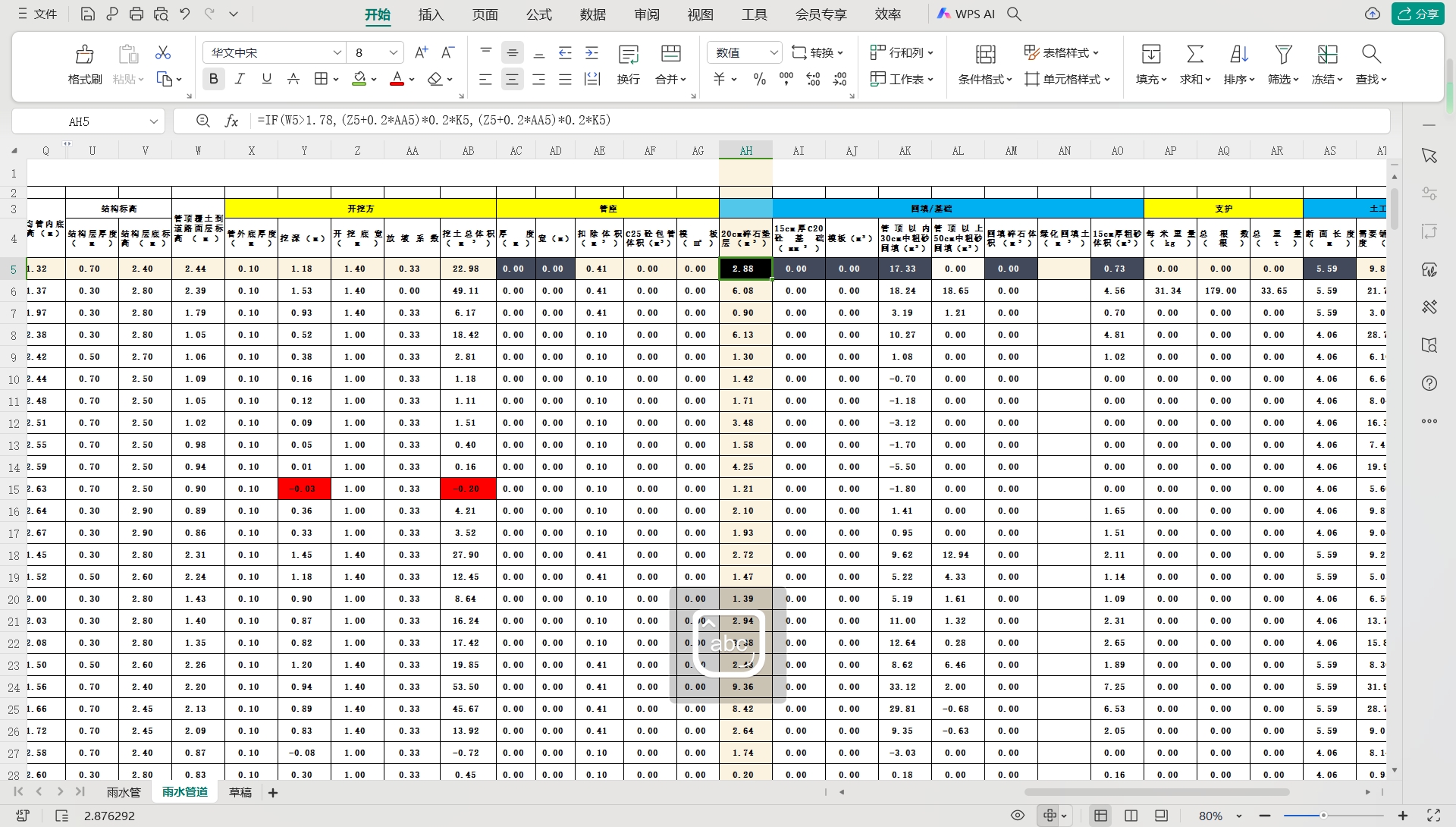This screenshot has width=1456, height=827.
Task: Apply the yellow fill color bucket
Action: pyautogui.click(x=360, y=79)
